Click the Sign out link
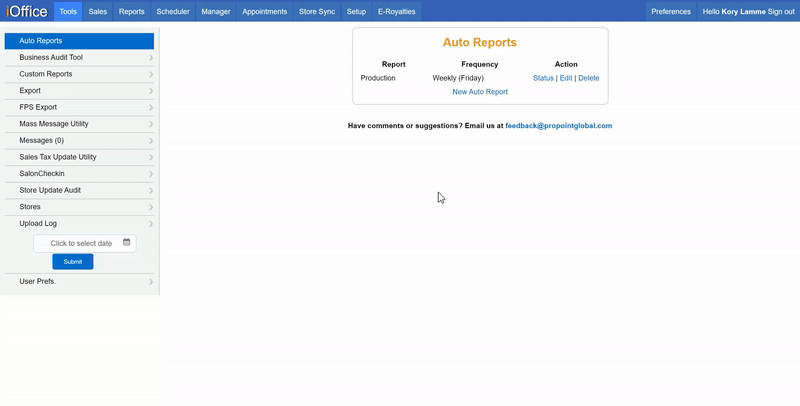 point(781,11)
